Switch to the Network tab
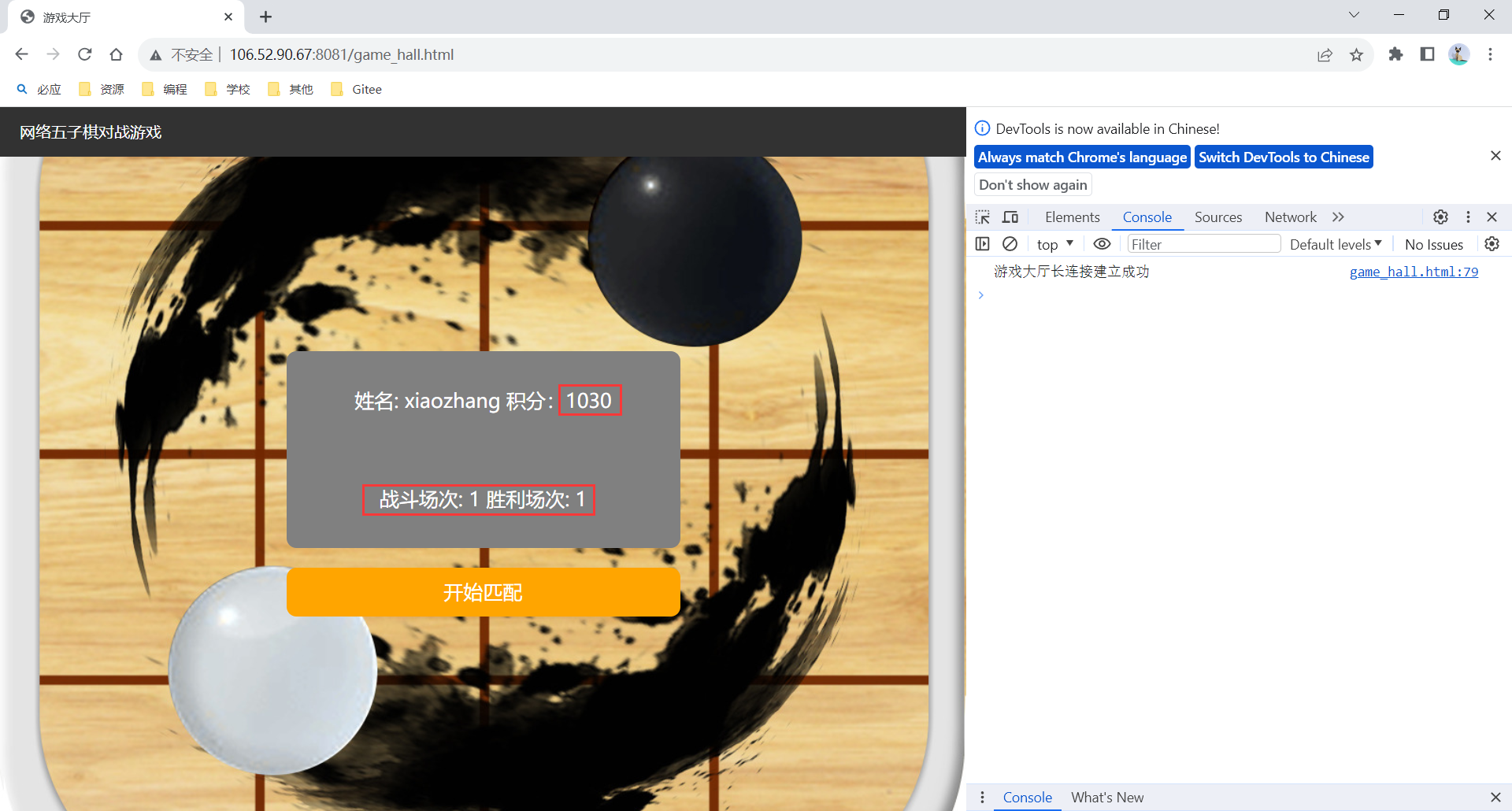Screen dimensions: 1512x811 [1290, 217]
